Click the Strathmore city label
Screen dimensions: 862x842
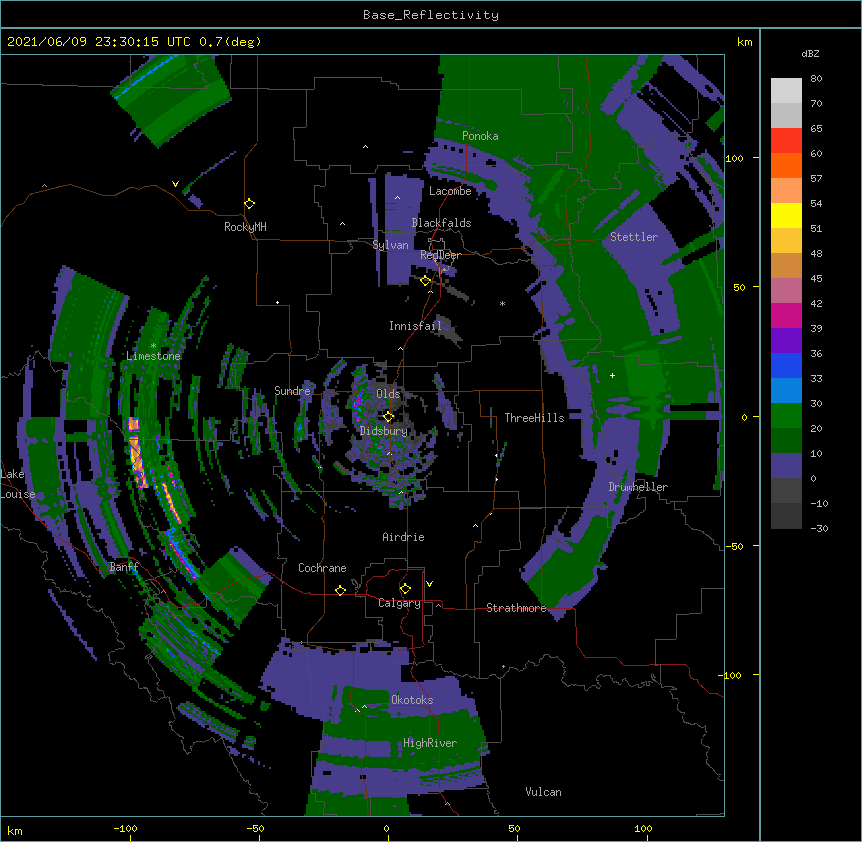[516, 608]
